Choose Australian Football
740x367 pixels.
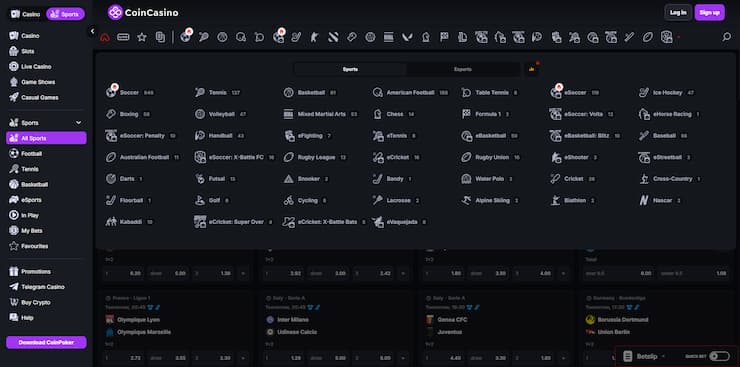[x=143, y=158]
